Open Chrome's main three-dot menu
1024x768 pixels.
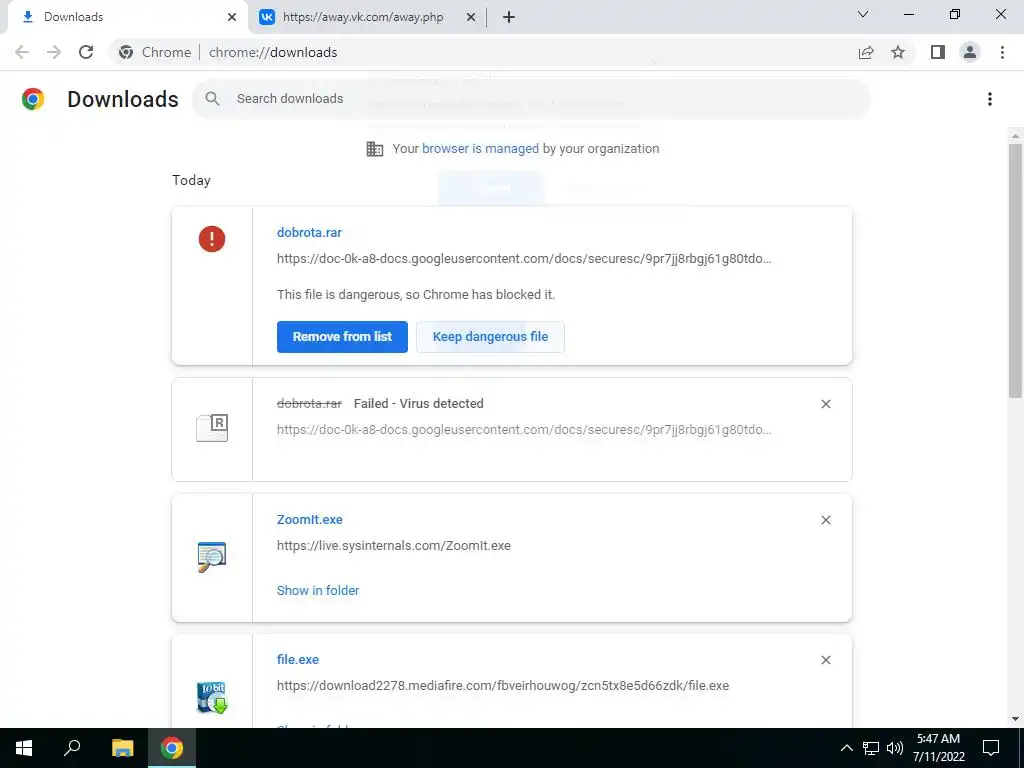pos(1002,52)
